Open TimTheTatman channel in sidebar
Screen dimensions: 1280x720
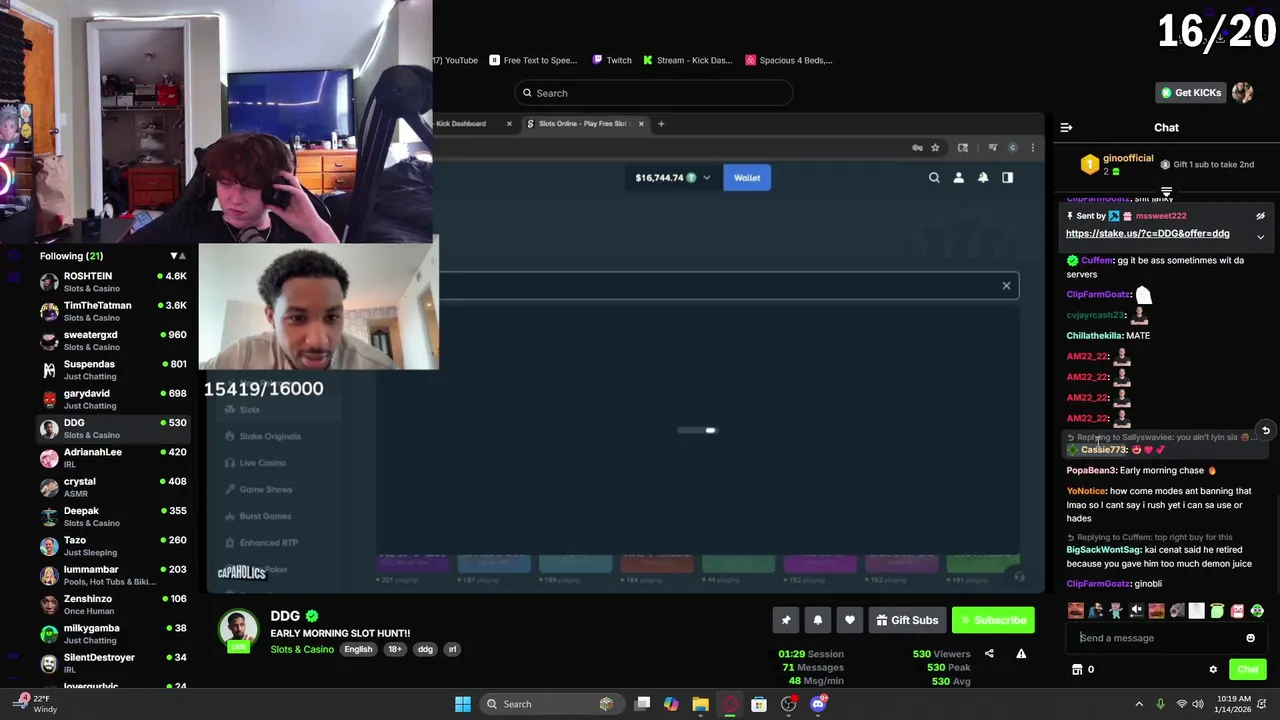coord(112,311)
